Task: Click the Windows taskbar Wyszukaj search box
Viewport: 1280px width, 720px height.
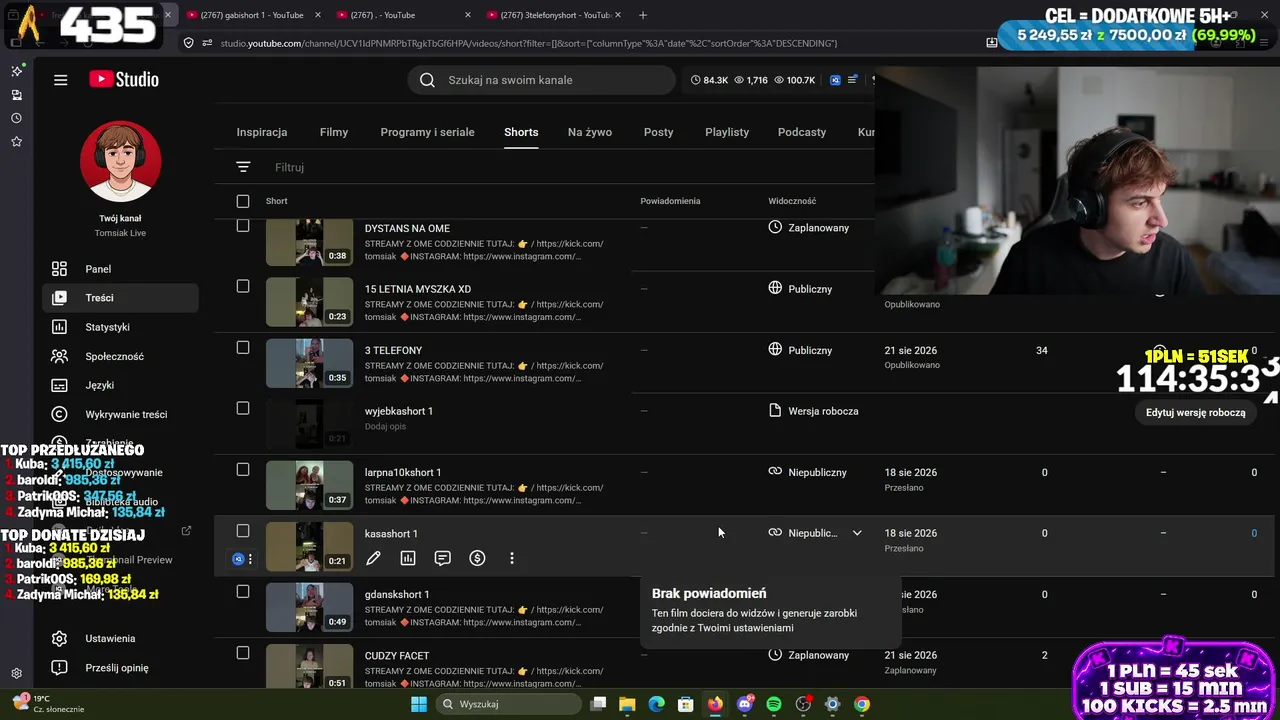Action: 509,704
